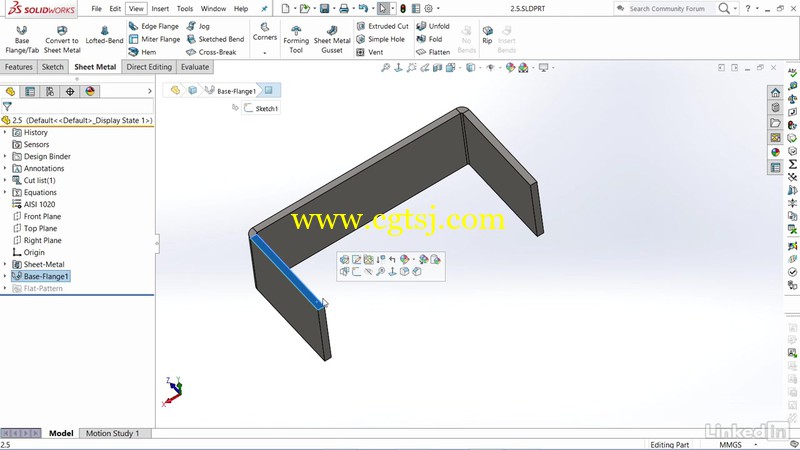Flatten the sheet metal part
800x450 pixels.
point(433,52)
